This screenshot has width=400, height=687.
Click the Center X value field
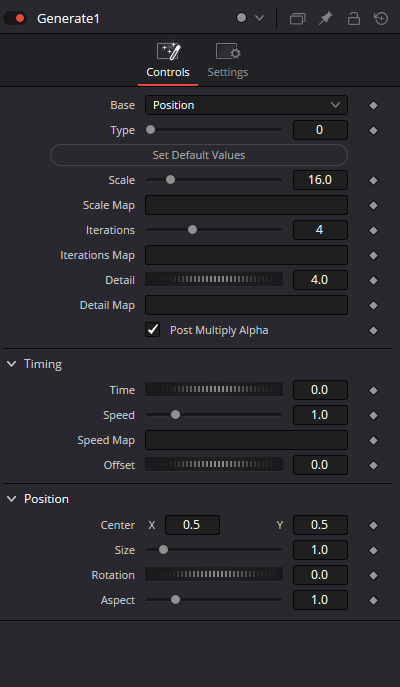tap(192, 525)
